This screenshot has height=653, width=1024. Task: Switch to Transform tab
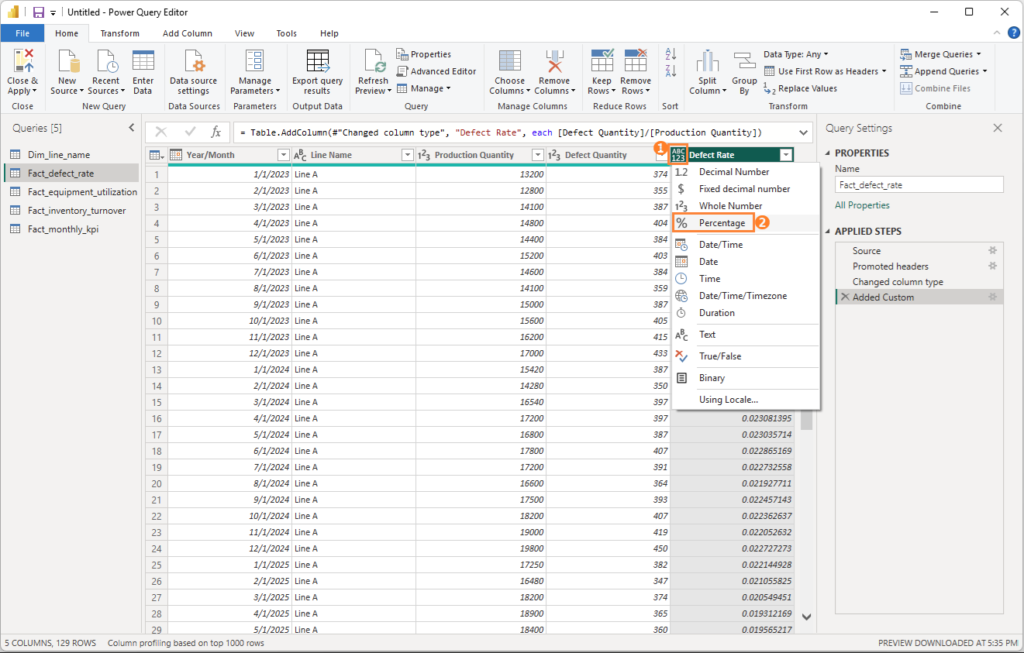[120, 33]
